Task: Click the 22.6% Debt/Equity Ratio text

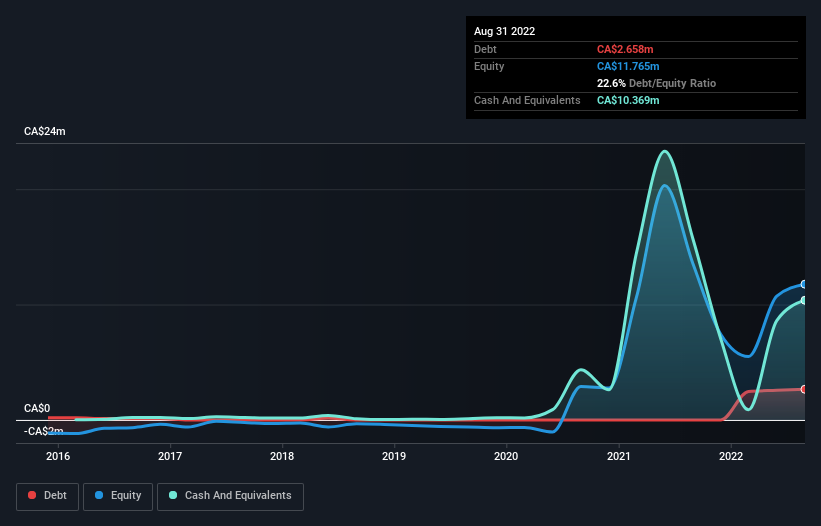Action: pos(657,83)
